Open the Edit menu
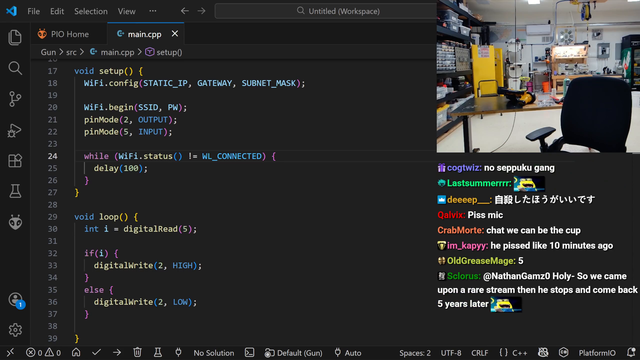This screenshot has height=360, width=640. [57, 11]
